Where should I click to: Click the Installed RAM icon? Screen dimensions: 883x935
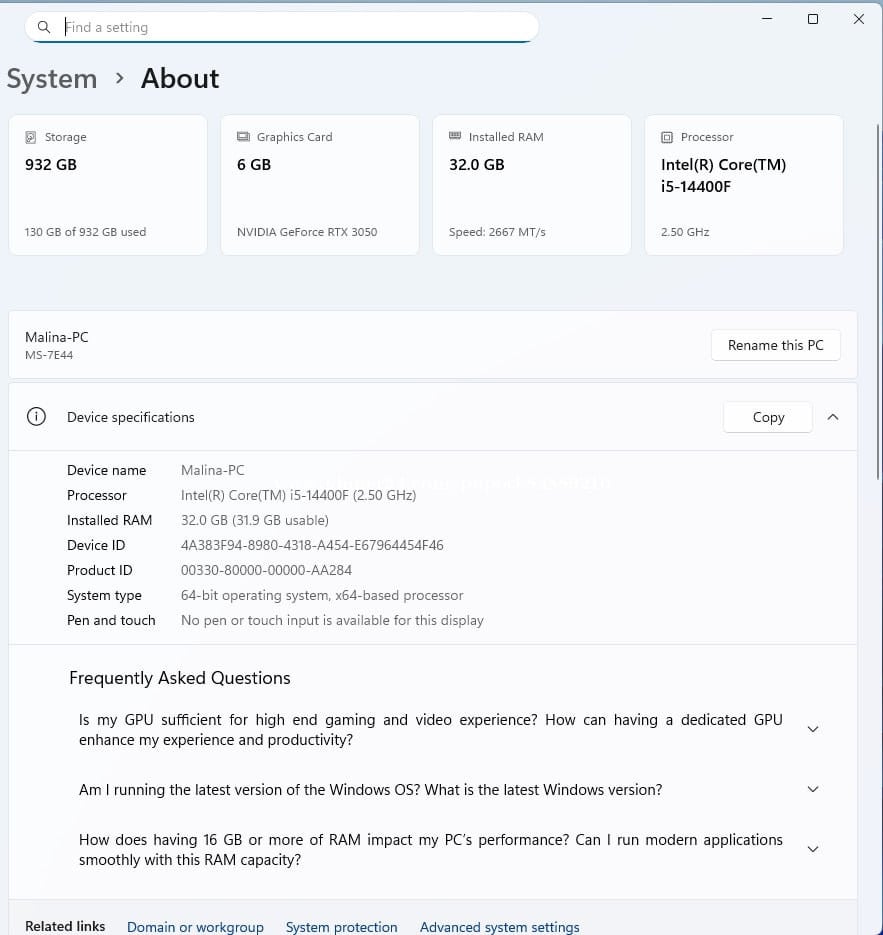tap(455, 137)
